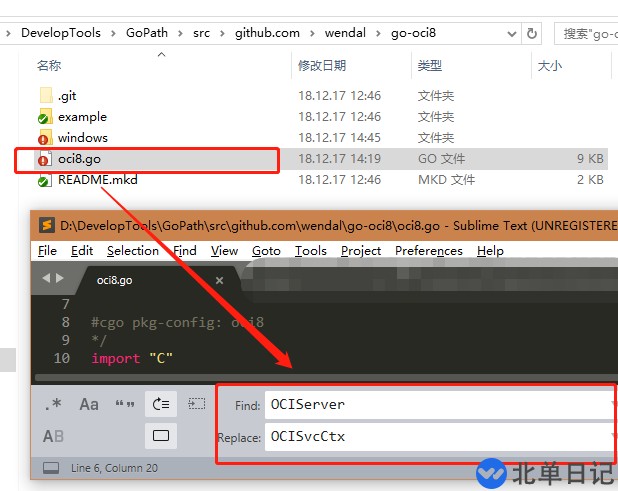Screen dimensions: 618x491
Task: Open the Edit menu
Action: pos(82,251)
